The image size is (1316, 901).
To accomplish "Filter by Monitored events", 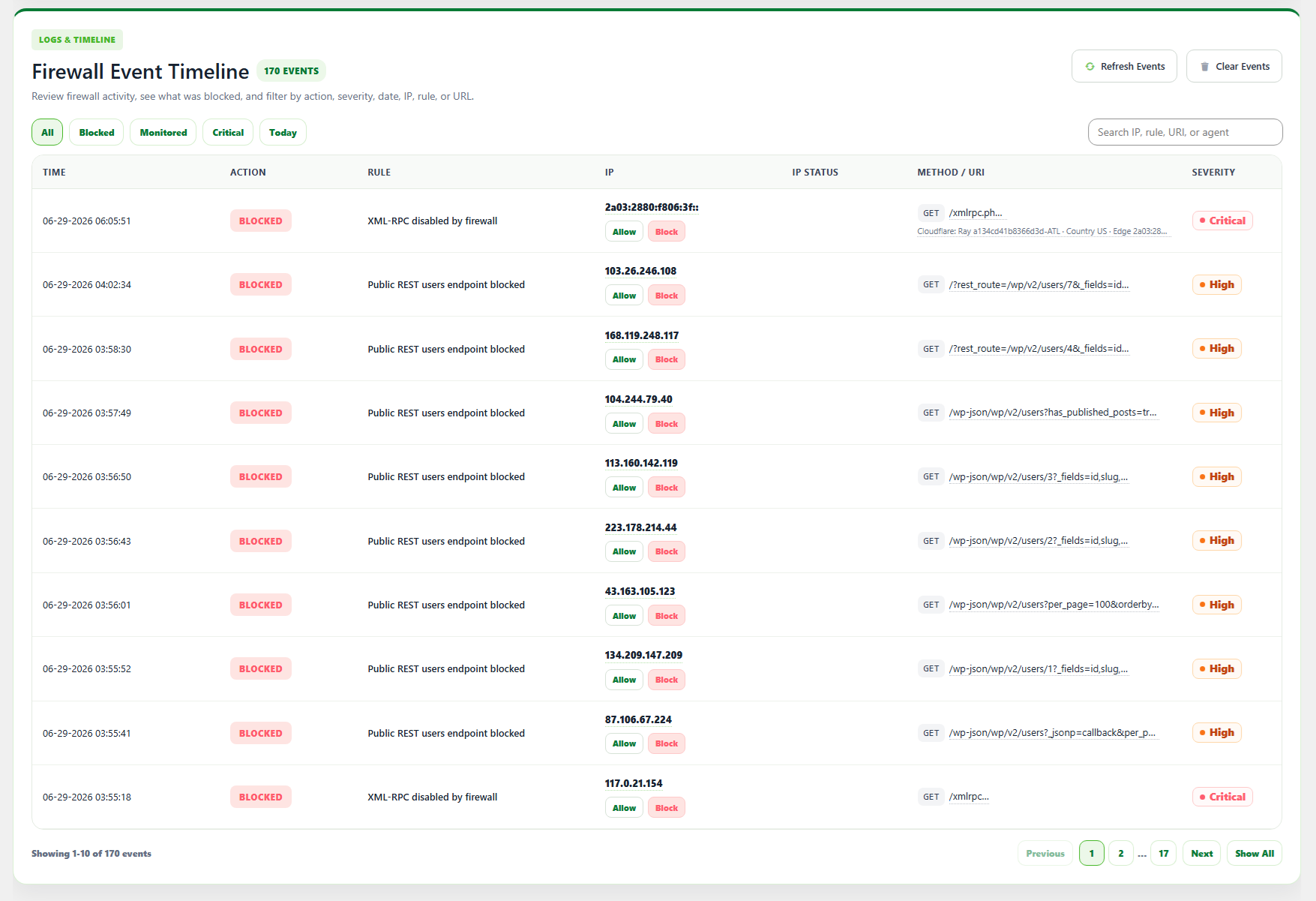I will coord(163,132).
